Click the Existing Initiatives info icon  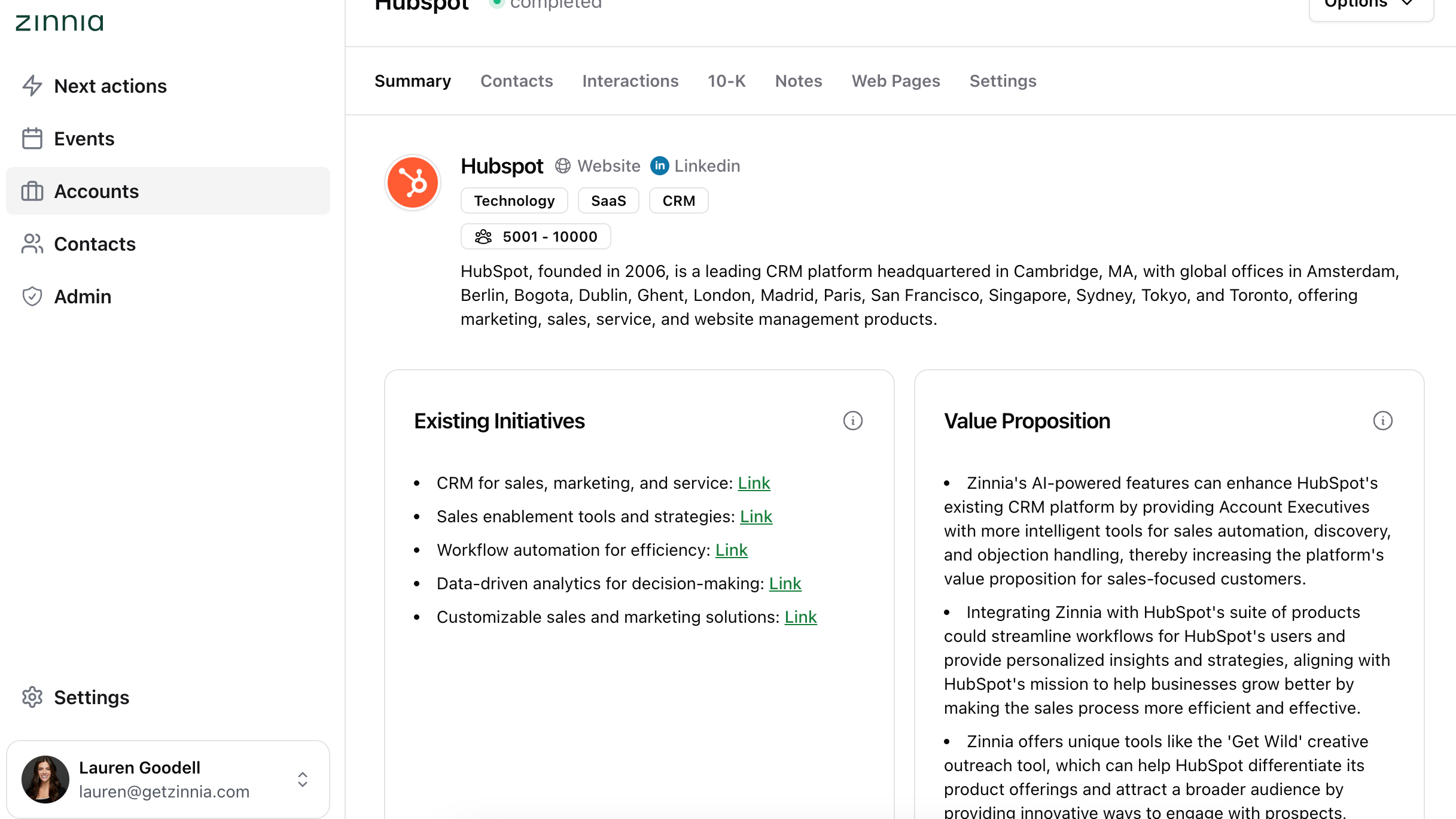click(x=852, y=421)
